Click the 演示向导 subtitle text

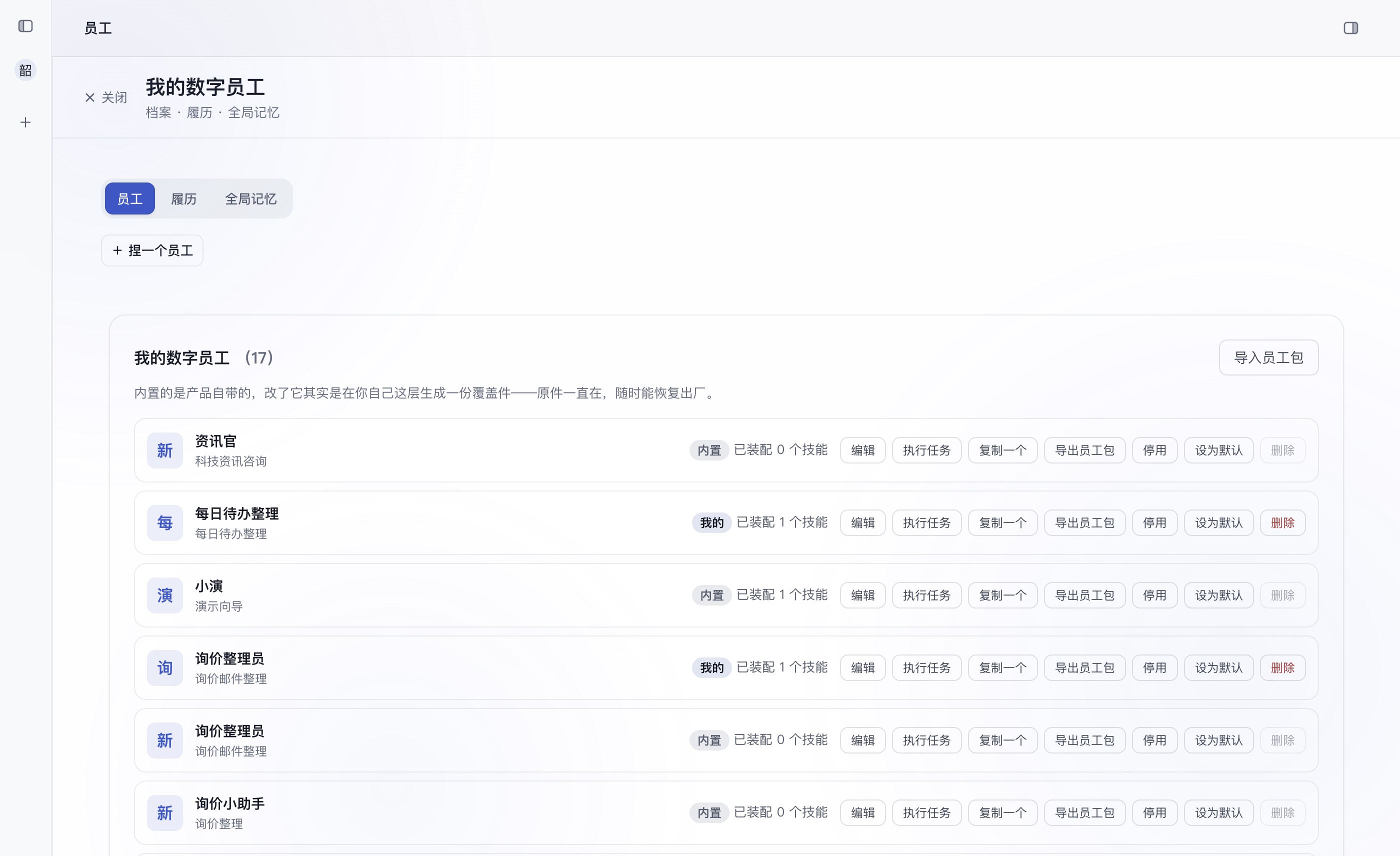coord(219,606)
